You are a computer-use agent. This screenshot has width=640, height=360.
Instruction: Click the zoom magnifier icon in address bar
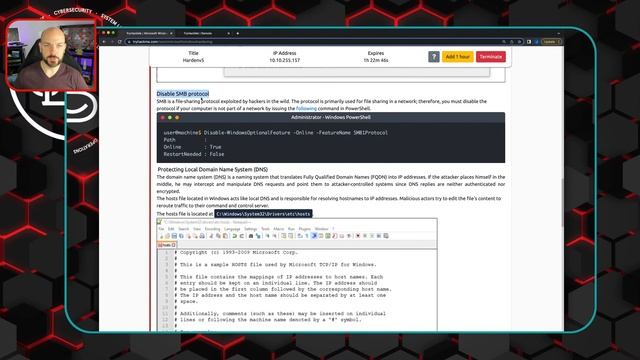click(504, 42)
